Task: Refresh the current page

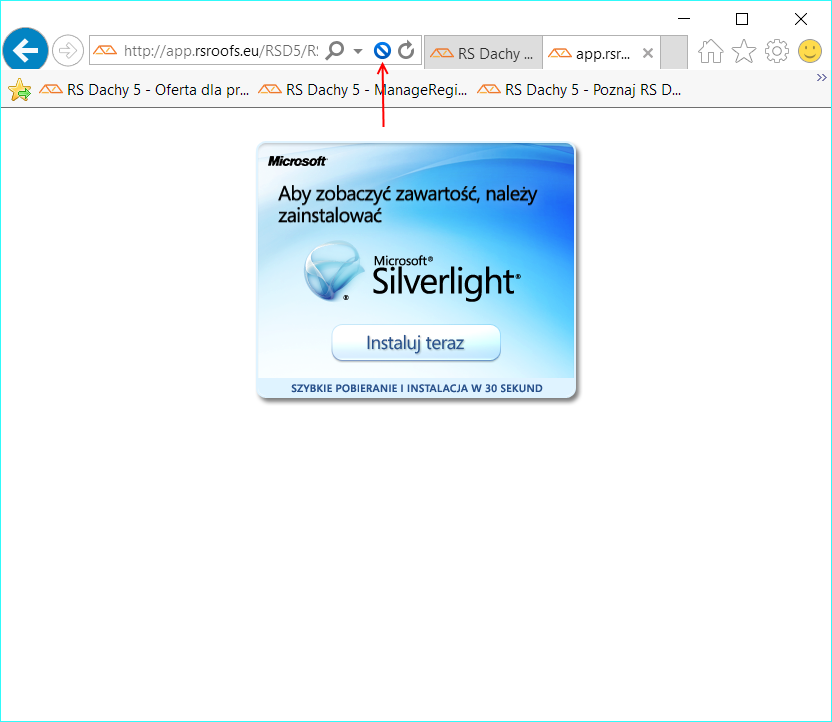Action: (x=406, y=50)
